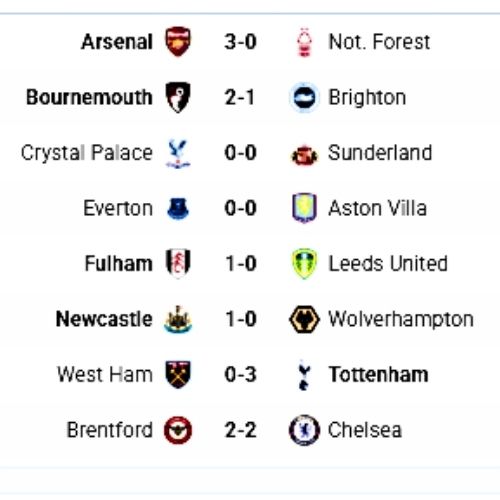Screen dimensions: 500x500
Task: Click the Sunderland club badge
Action: (x=304, y=155)
